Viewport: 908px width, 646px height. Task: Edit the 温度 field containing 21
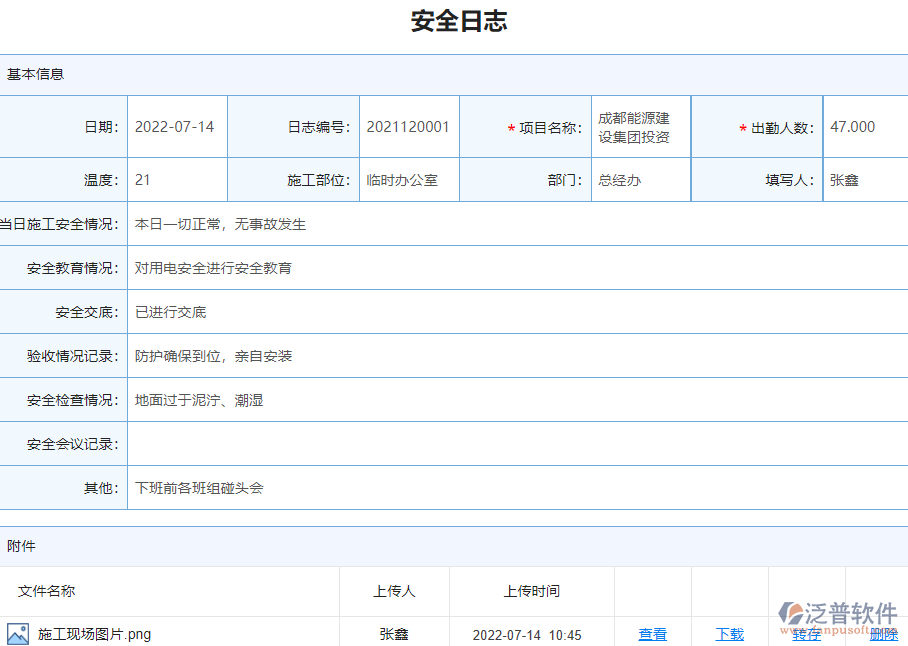point(176,180)
